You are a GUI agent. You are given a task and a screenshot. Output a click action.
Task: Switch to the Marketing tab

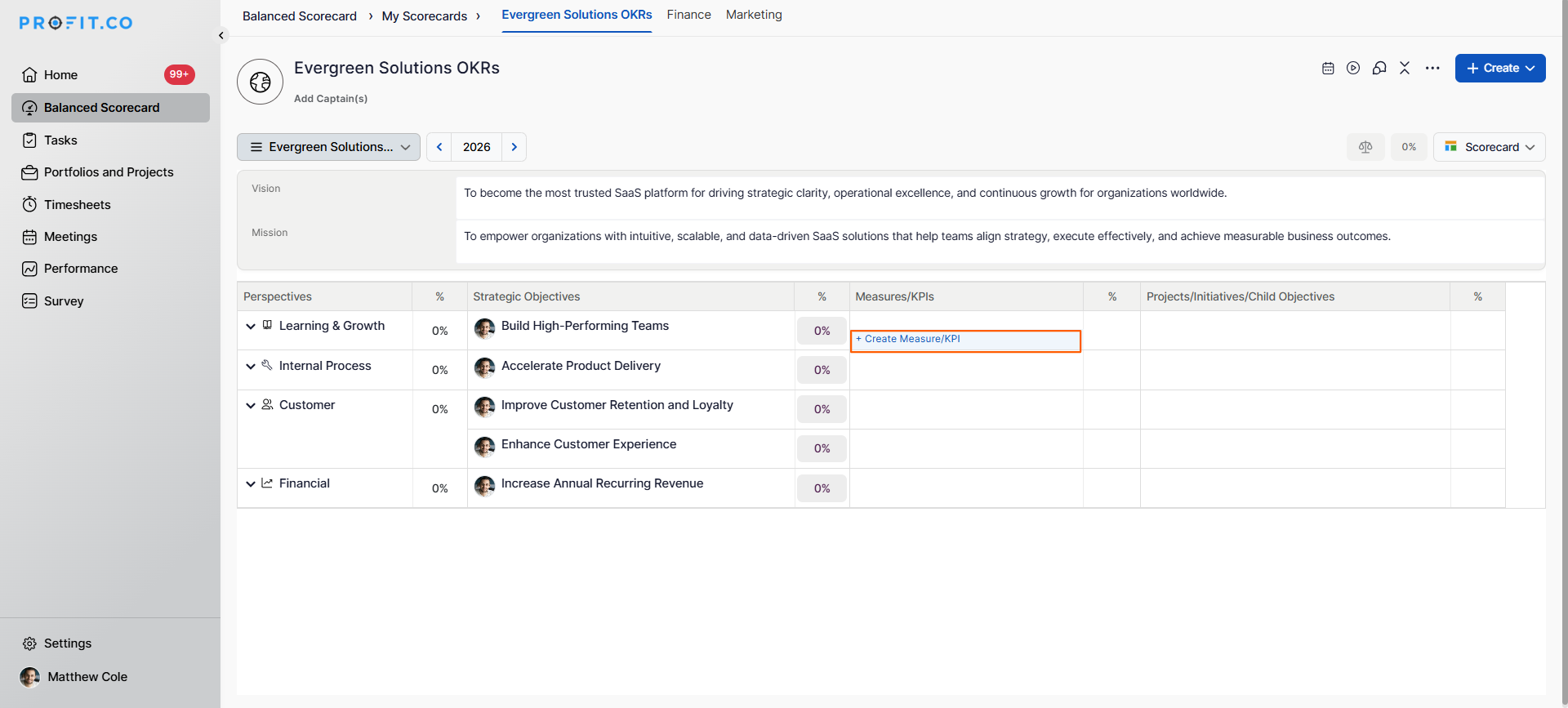click(753, 15)
